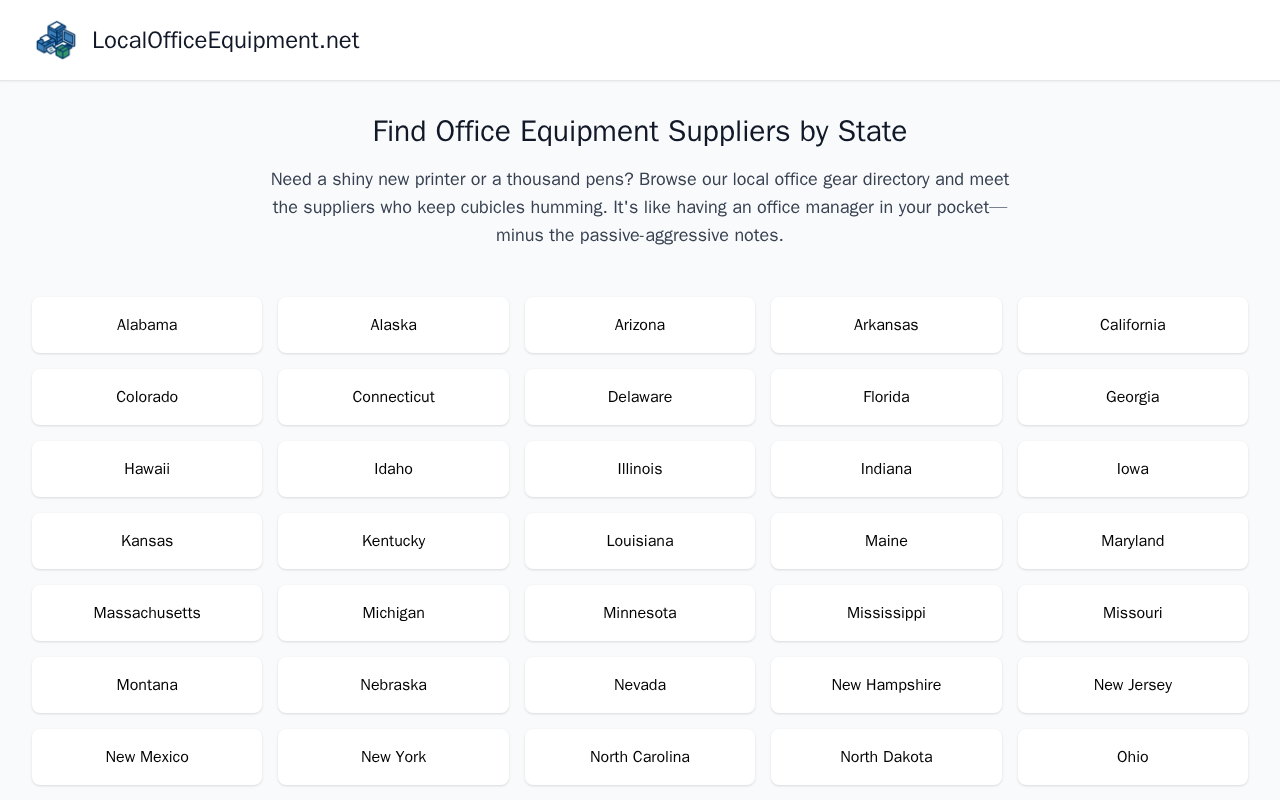Screen dimensions: 1280x800
Task: Open the LocalOfficeEquipment.net site title link
Action: (x=225, y=40)
